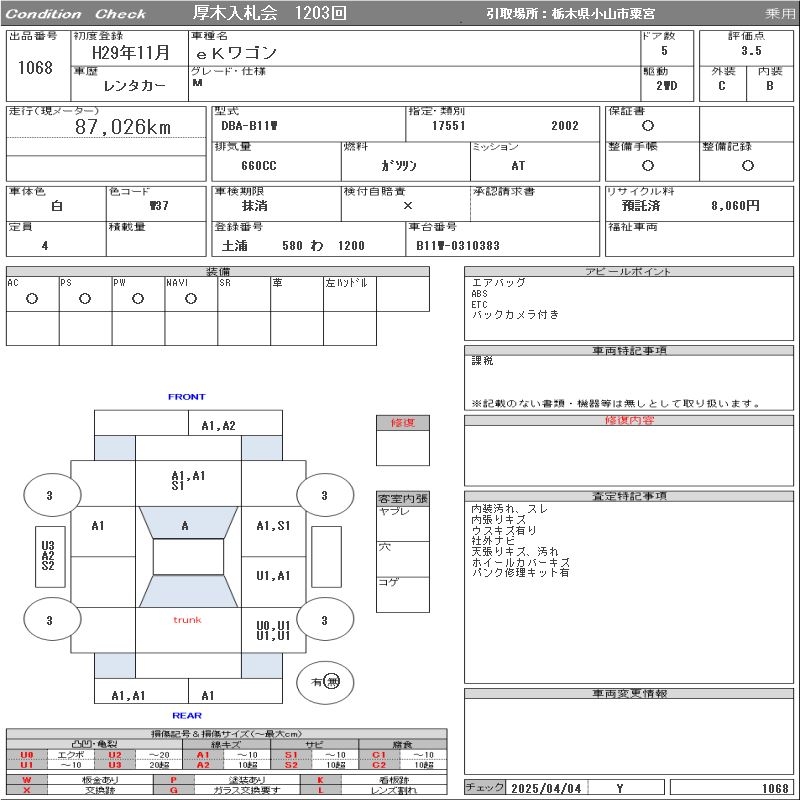800x800 pixels.
Task: Click rear right tire circle 3
Action: (325, 620)
